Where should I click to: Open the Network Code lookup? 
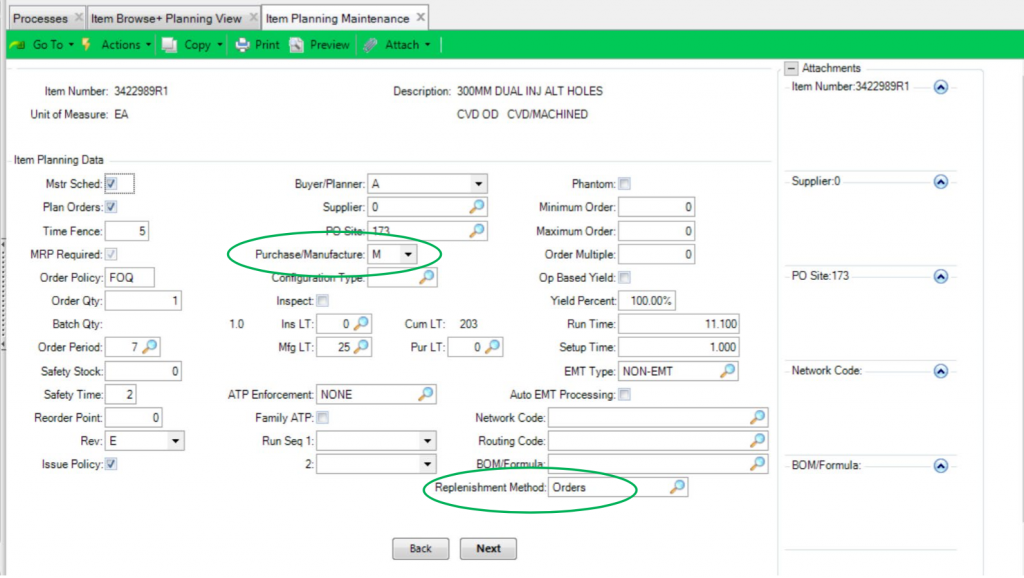758,417
